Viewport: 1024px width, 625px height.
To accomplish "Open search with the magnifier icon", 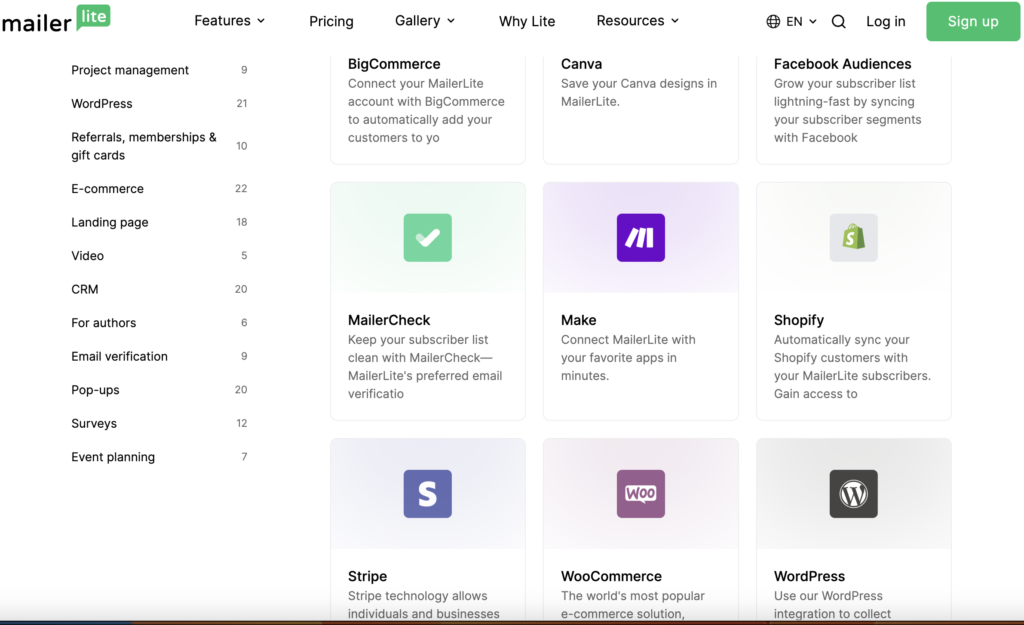I will tap(839, 21).
